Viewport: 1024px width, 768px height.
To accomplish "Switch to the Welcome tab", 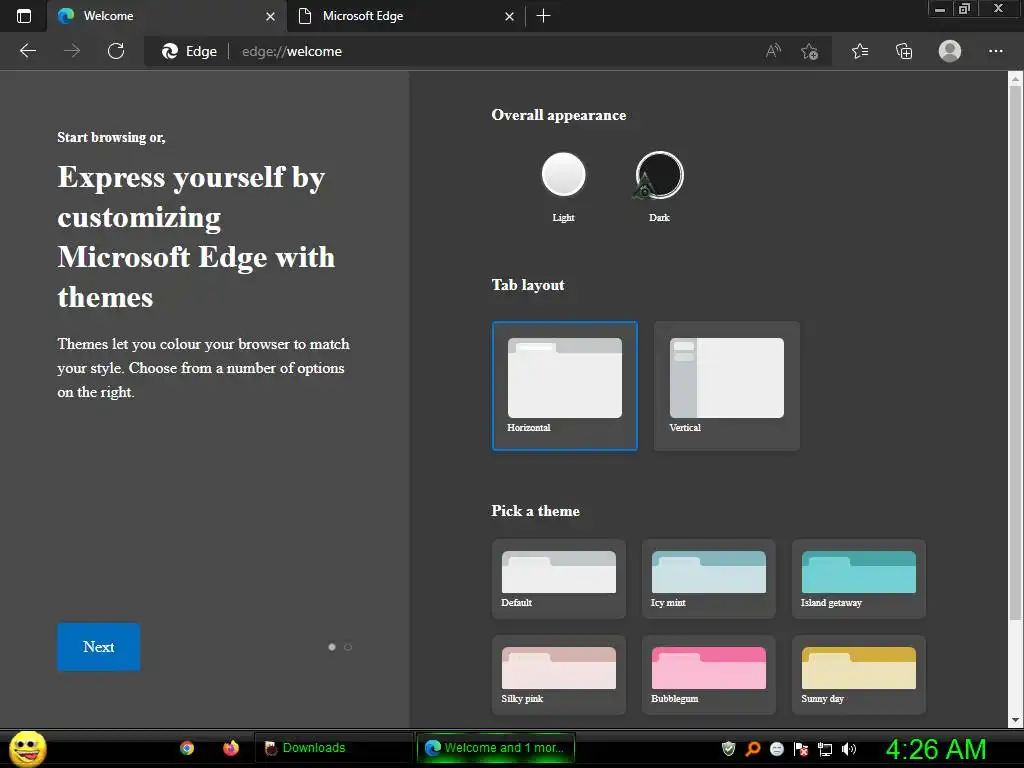I will [167, 16].
